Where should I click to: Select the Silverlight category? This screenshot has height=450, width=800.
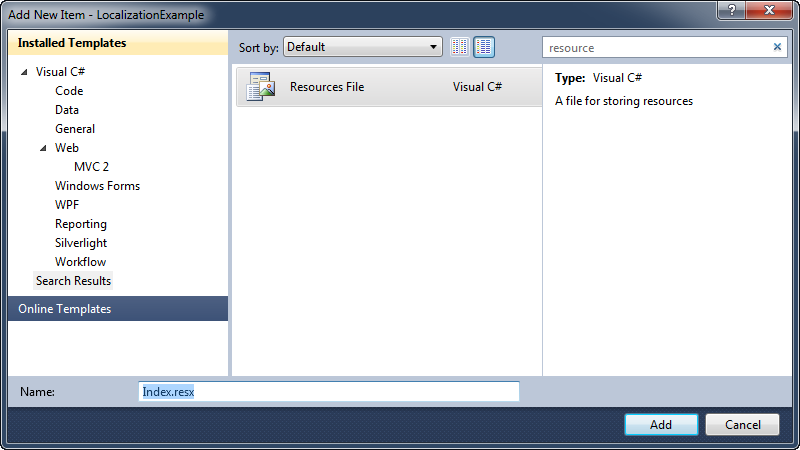coord(81,243)
